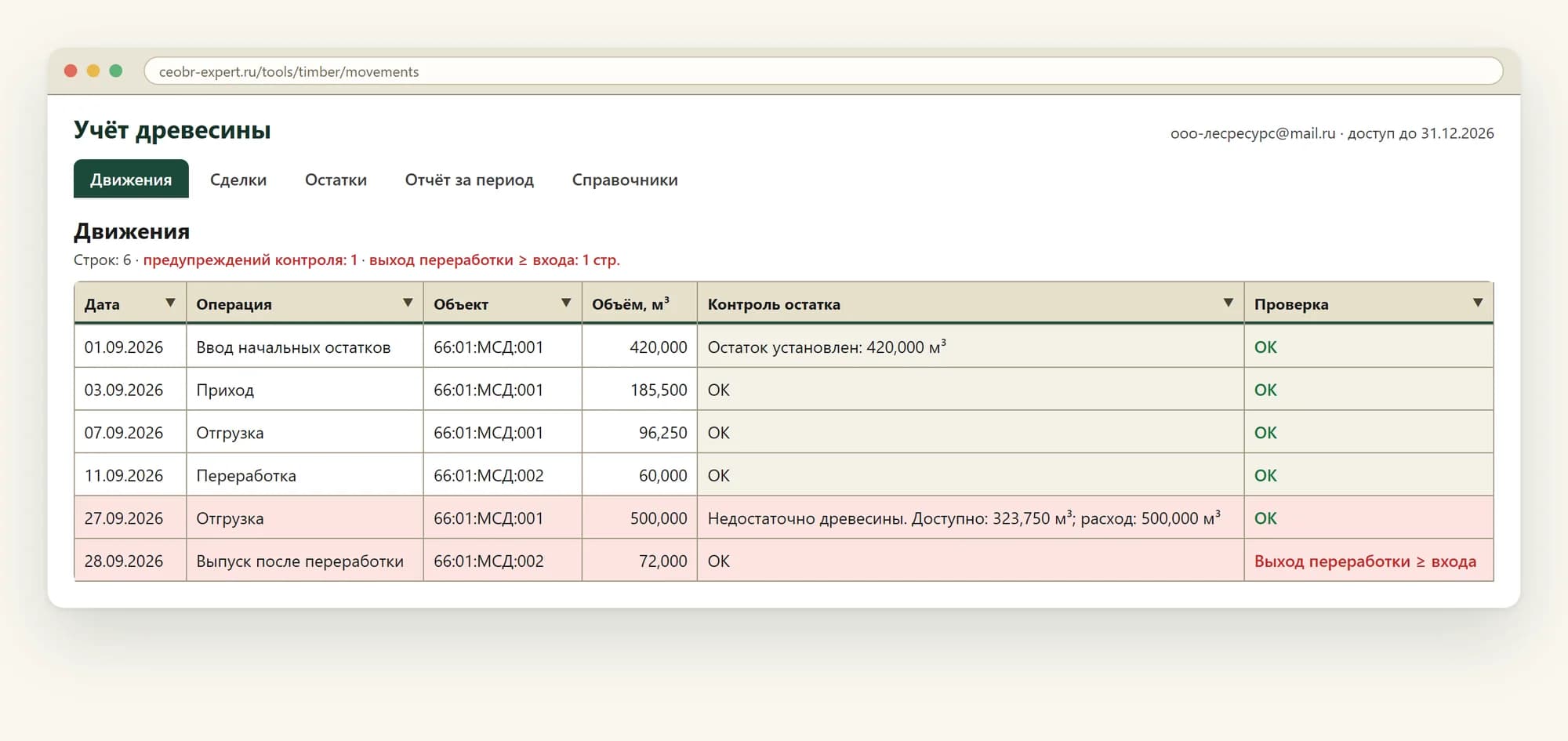Image resolution: width=1568 pixels, height=741 pixels.
Task: Click the Недостаточно древесины message cell
Action: (x=970, y=518)
